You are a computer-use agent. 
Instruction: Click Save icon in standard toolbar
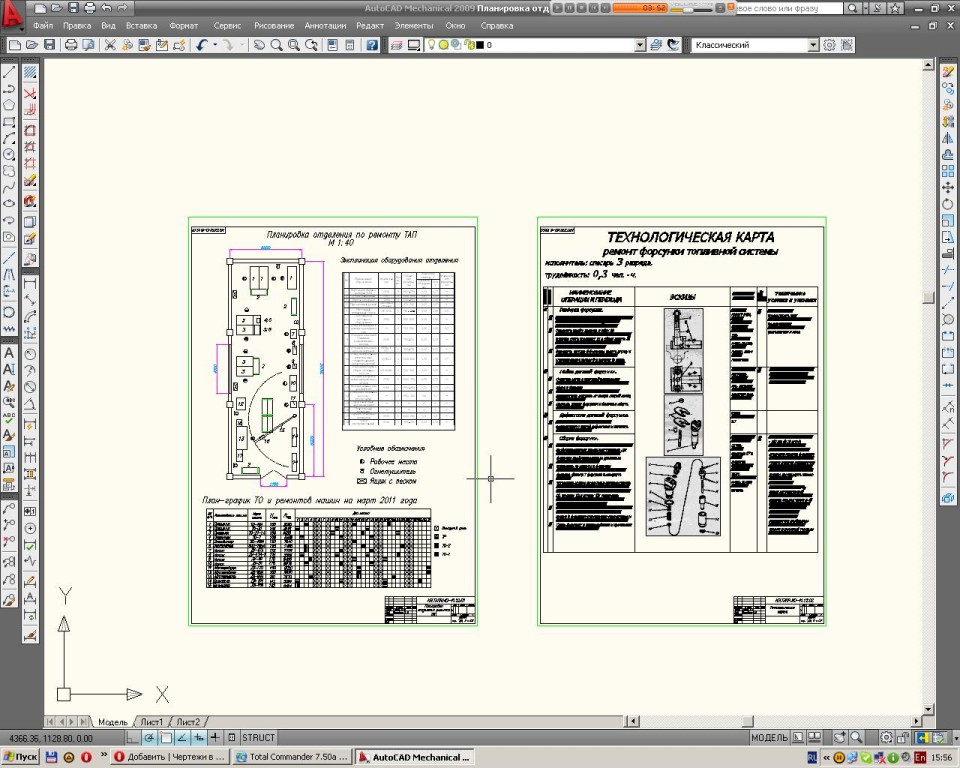tap(50, 45)
